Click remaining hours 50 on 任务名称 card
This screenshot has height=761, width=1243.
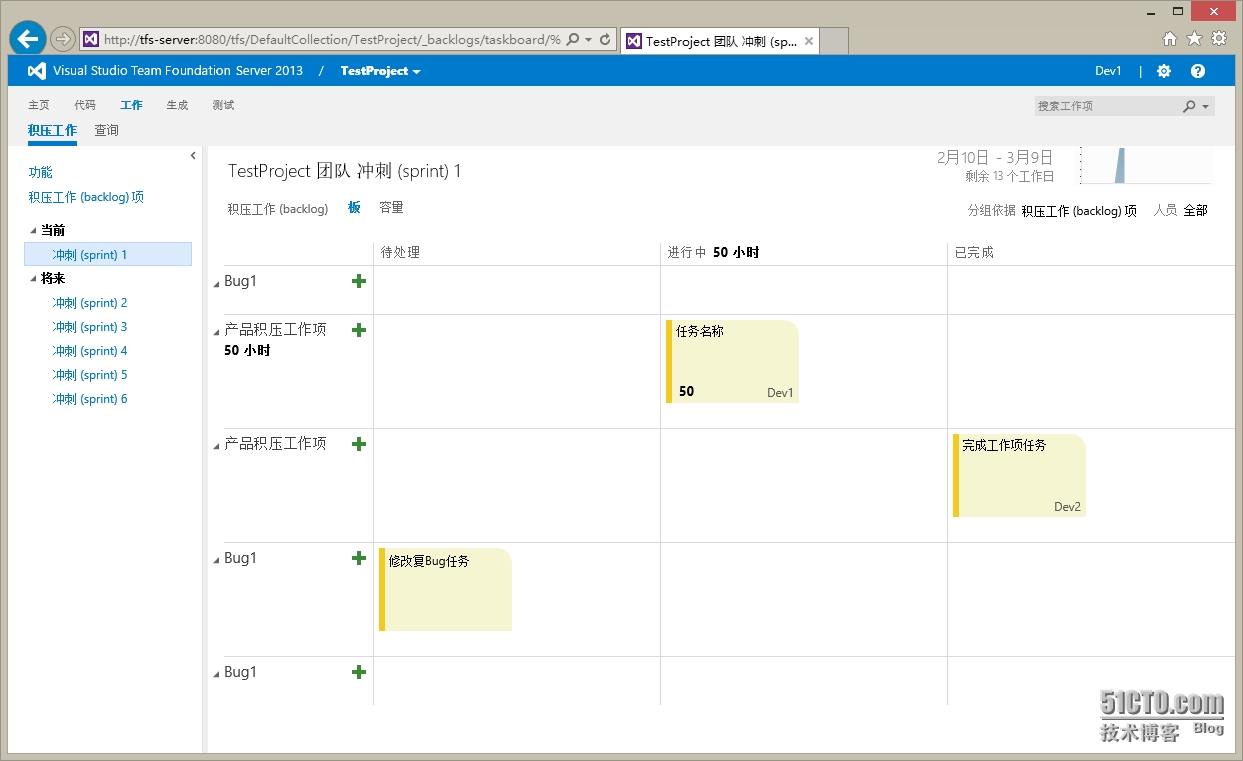[686, 392]
